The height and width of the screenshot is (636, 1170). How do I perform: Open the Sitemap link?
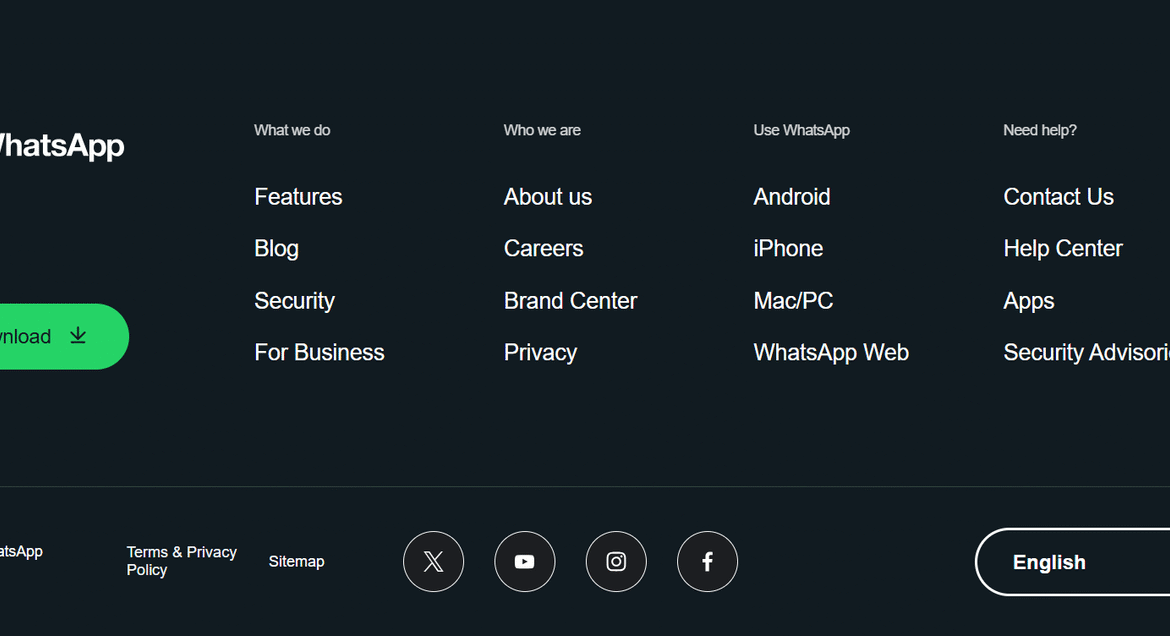296,562
